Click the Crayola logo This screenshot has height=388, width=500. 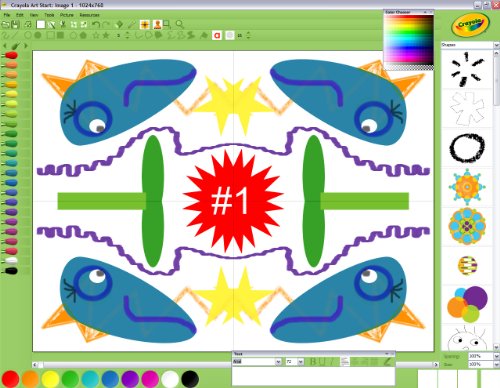point(470,24)
